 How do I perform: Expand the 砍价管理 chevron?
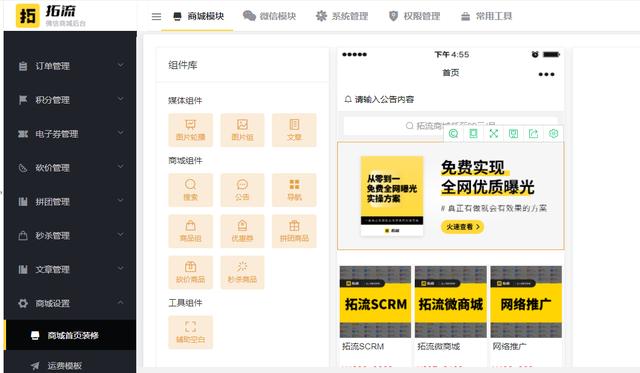tap(121, 167)
